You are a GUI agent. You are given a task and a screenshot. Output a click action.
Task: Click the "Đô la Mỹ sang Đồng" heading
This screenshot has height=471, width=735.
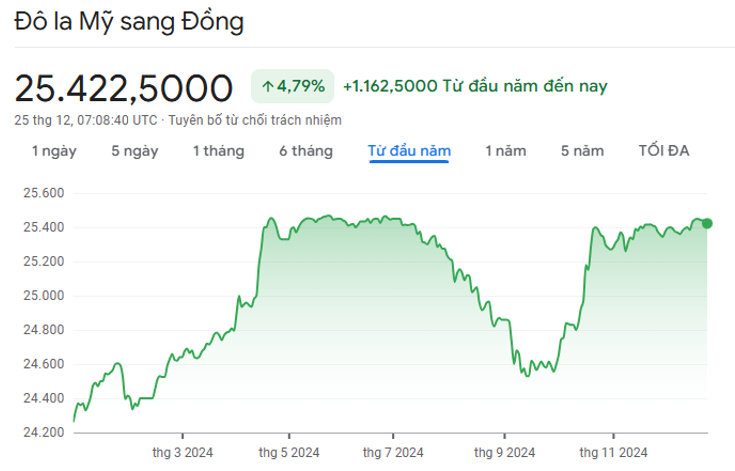tap(129, 22)
